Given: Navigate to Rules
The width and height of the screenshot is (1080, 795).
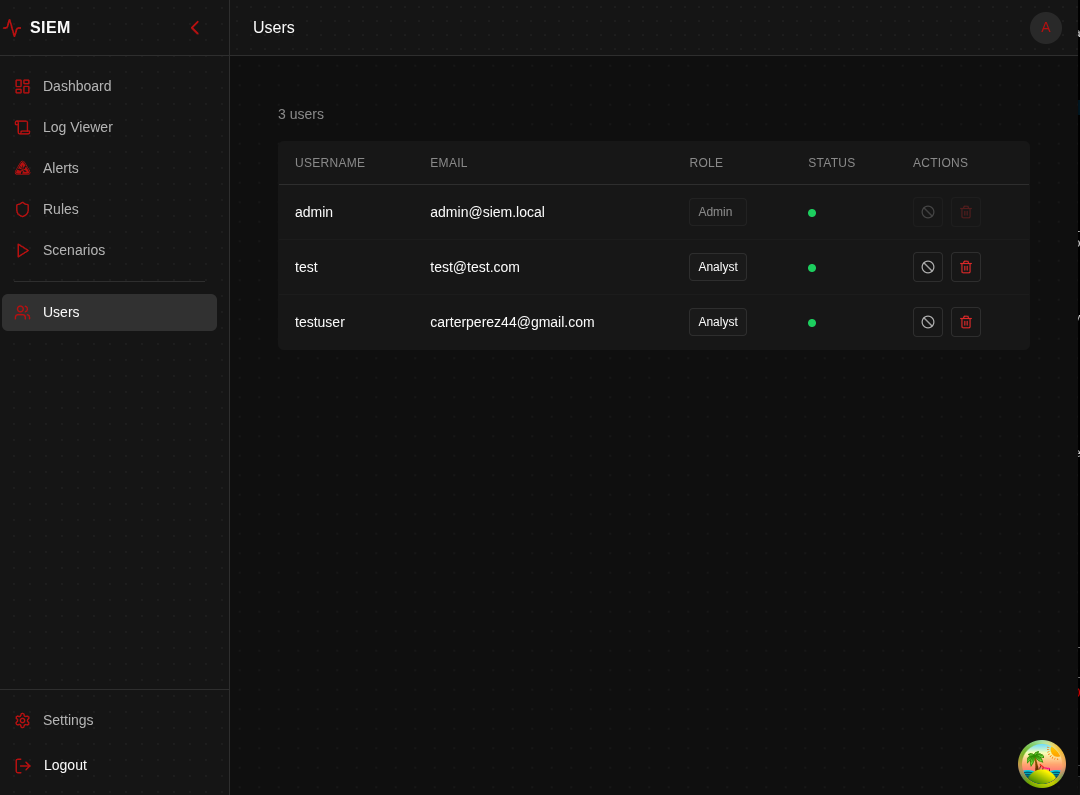Looking at the screenshot, I should coord(110,209).
